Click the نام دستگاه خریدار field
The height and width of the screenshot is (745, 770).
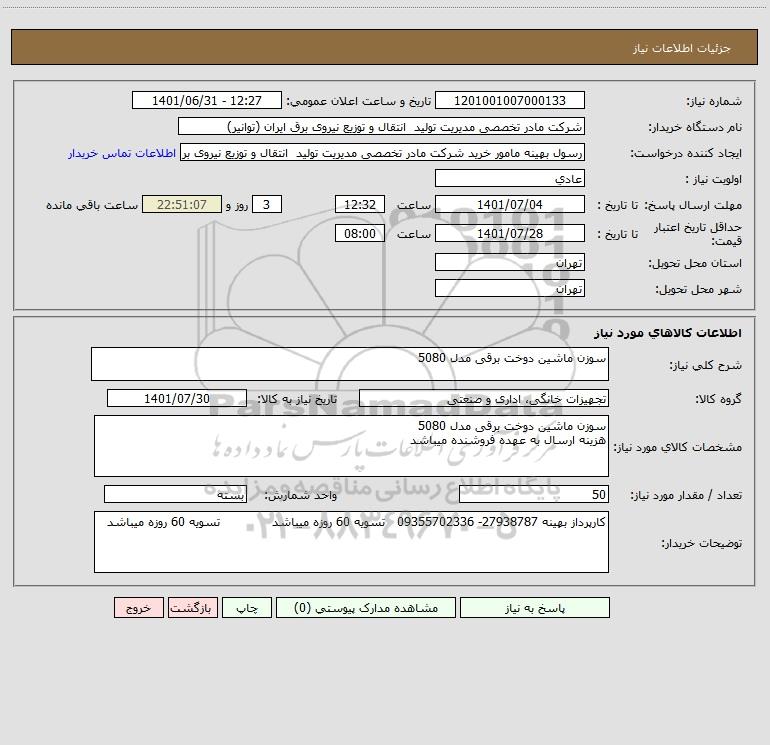point(381,126)
